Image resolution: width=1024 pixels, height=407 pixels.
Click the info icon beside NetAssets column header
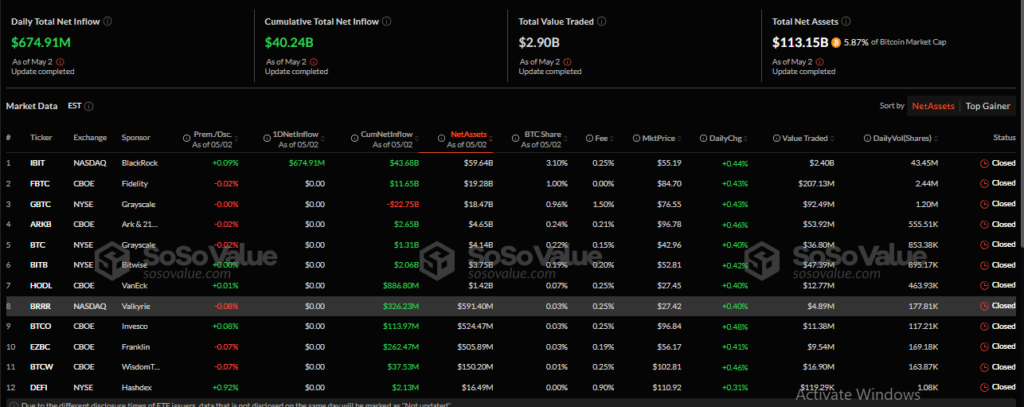442,138
